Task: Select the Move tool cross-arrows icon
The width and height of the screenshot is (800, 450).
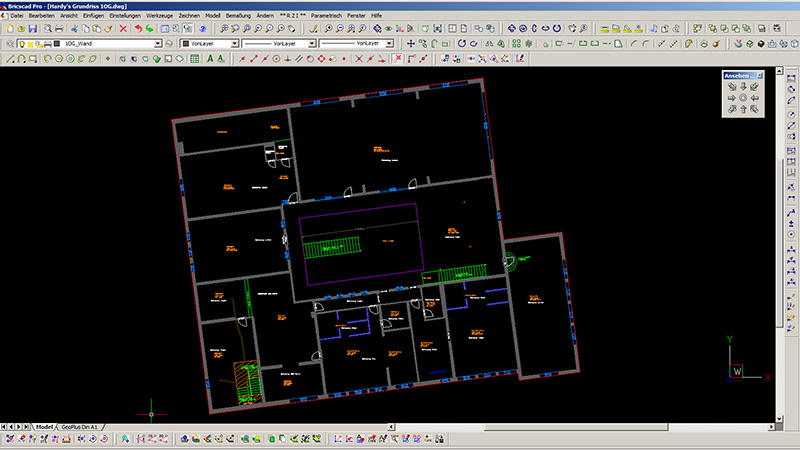Action: click(411, 44)
